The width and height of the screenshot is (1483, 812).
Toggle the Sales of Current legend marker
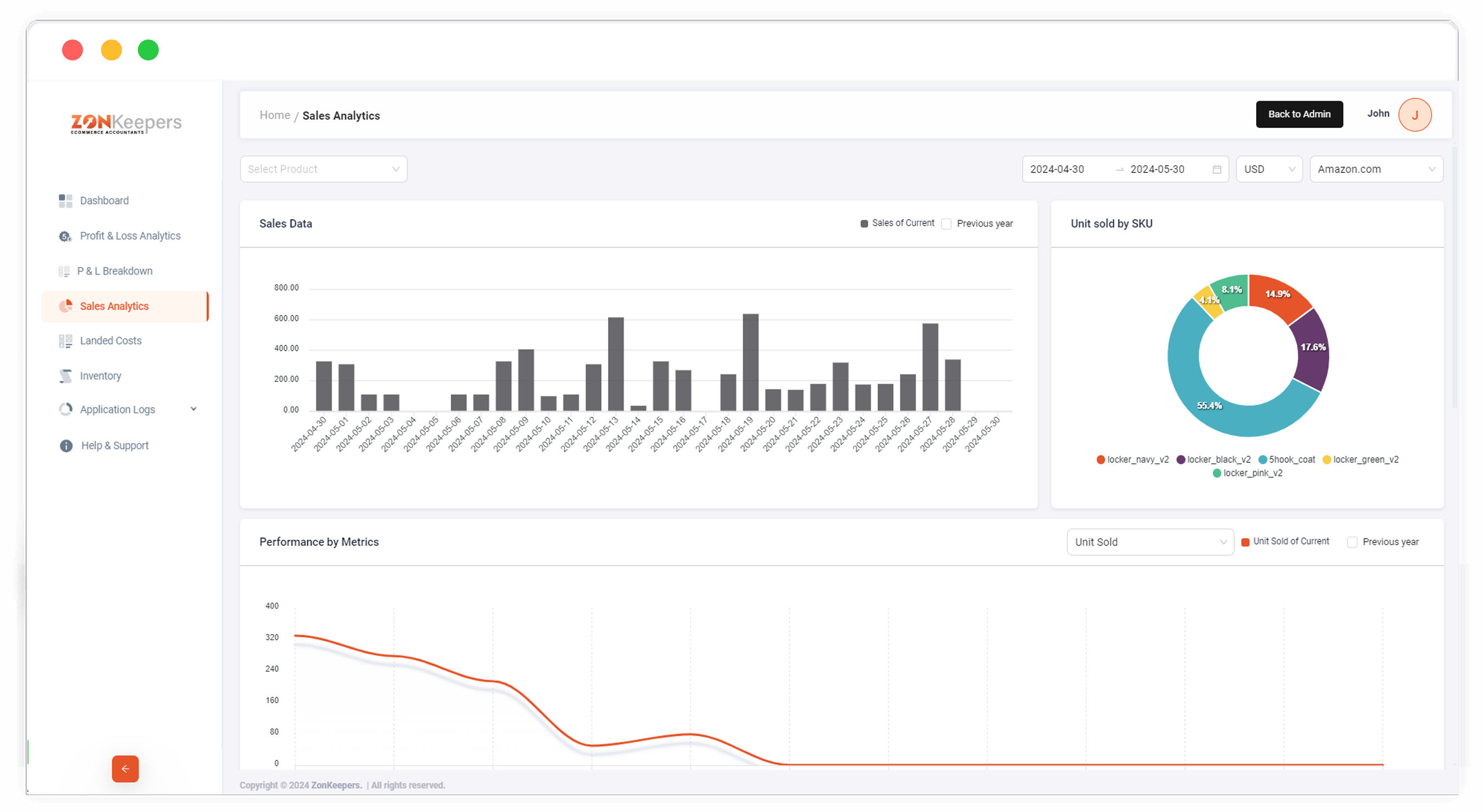[863, 224]
